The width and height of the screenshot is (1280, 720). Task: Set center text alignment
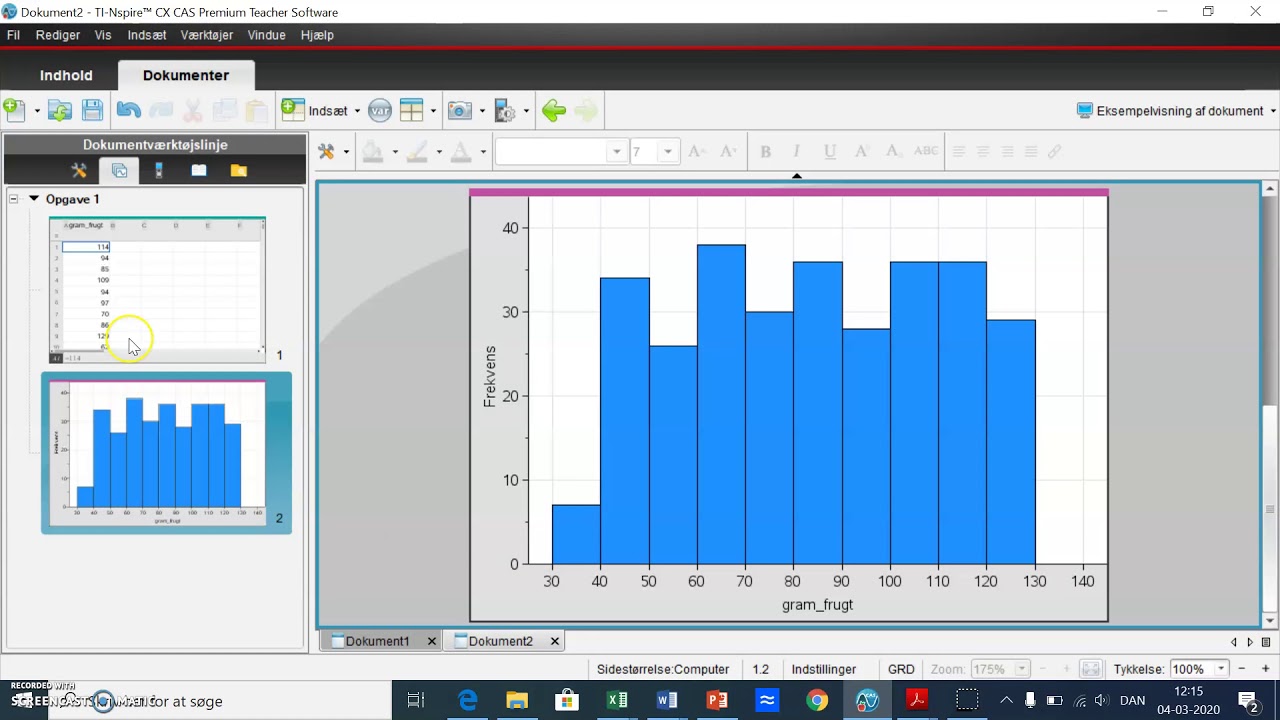983,151
